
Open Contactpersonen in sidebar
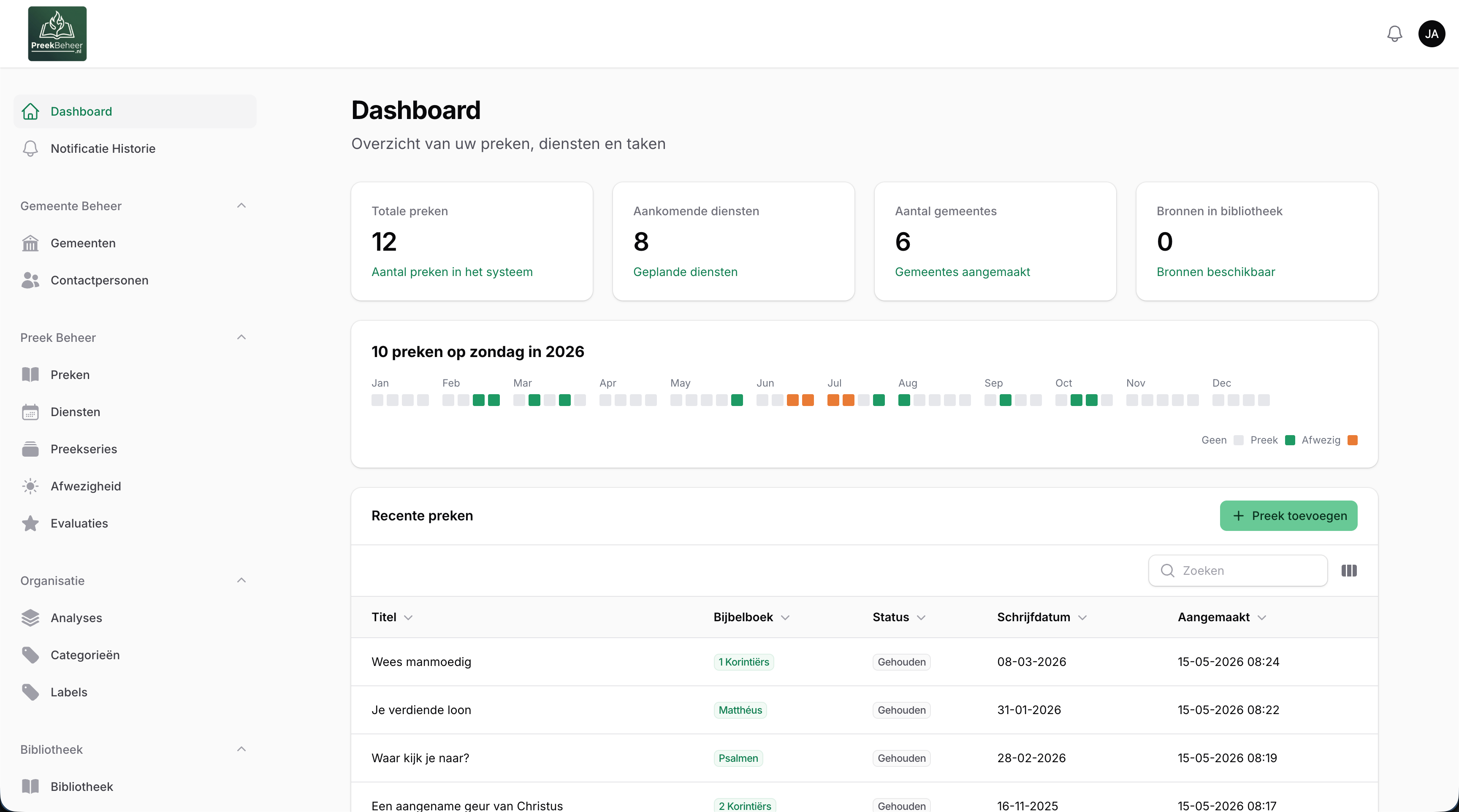click(135, 280)
